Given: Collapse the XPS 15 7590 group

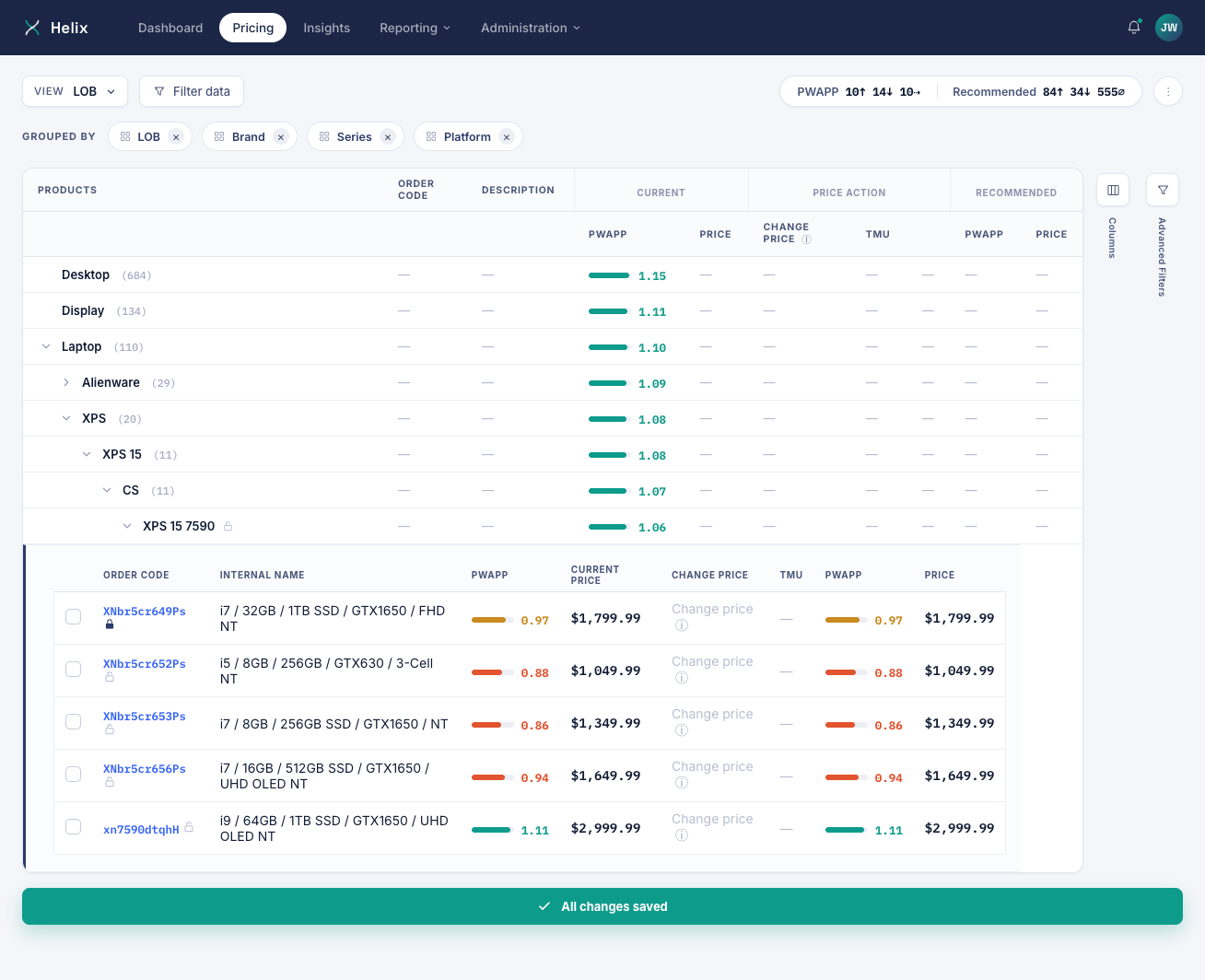Looking at the screenshot, I should [x=127, y=526].
